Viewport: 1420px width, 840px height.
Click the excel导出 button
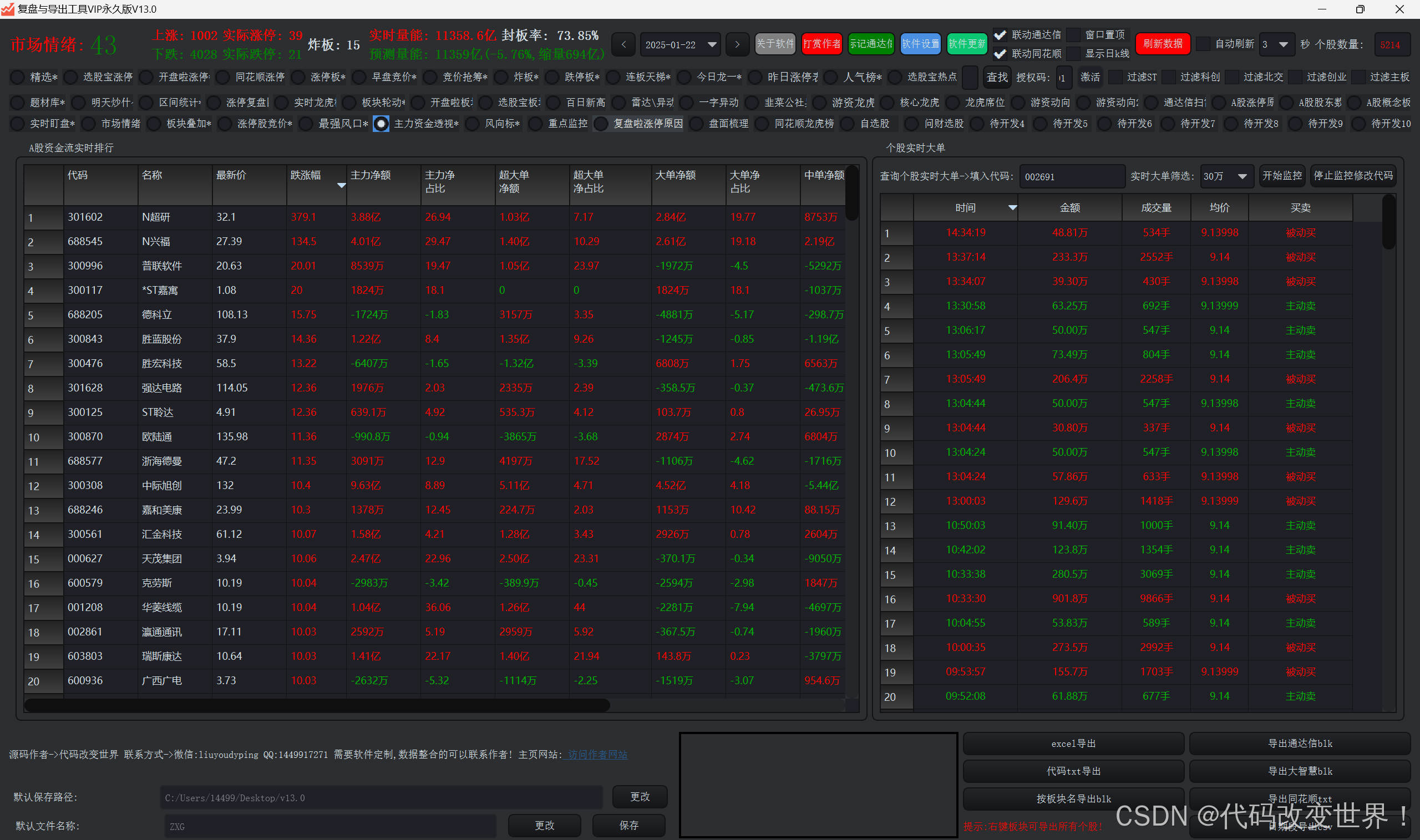[x=1073, y=743]
